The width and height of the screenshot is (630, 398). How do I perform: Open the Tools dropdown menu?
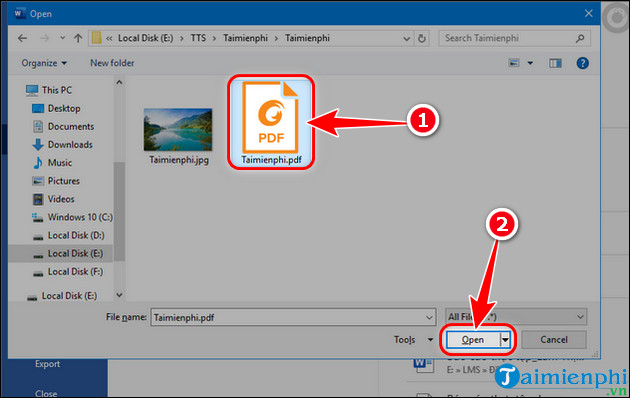point(413,340)
